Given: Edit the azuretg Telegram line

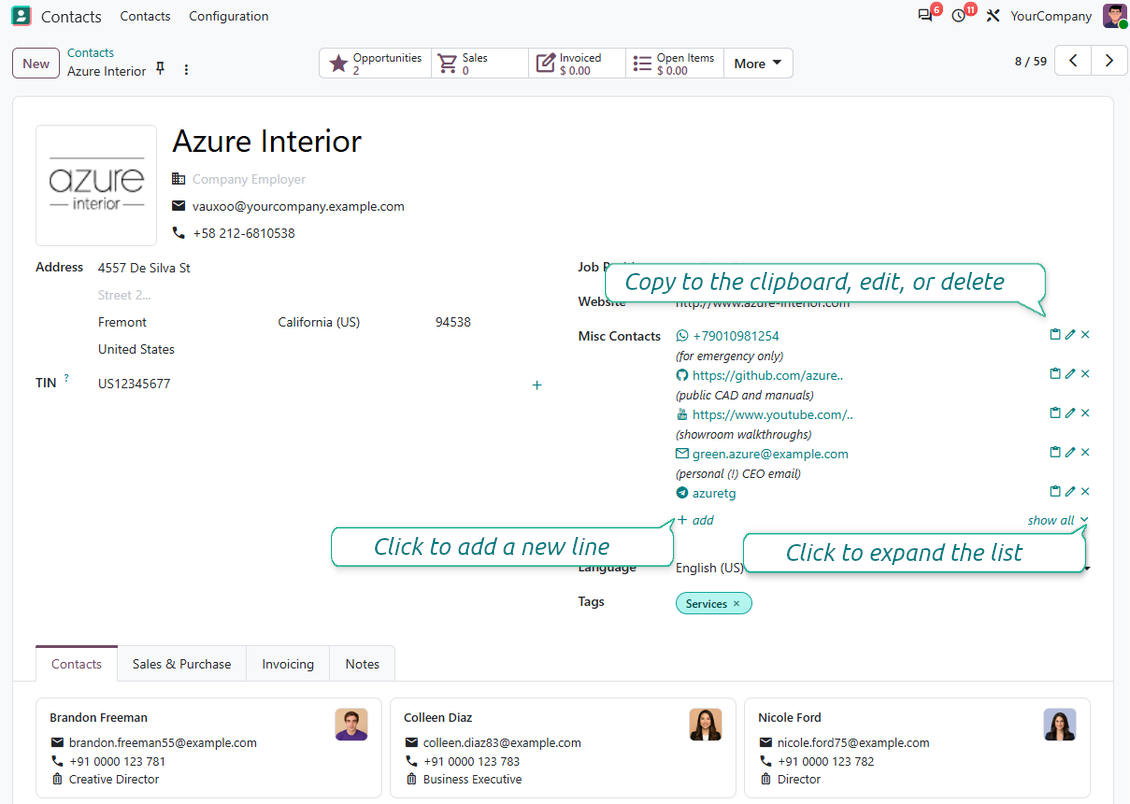Looking at the screenshot, I should (1070, 491).
